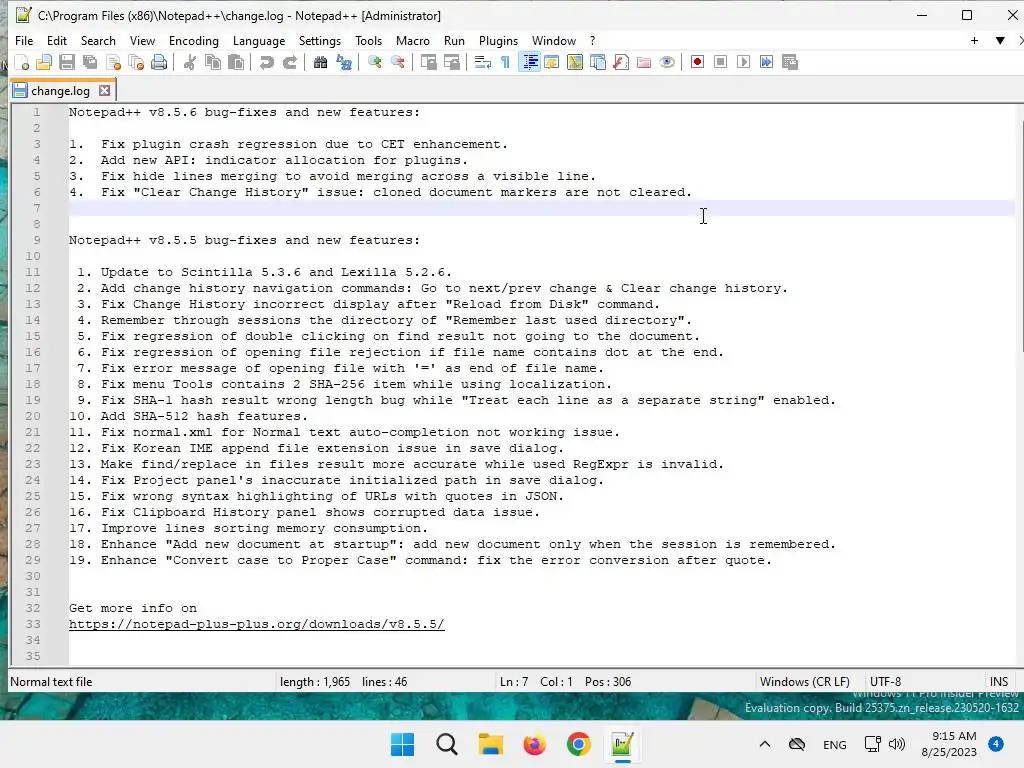This screenshot has height=768, width=1024.
Task: Click Normal text file status label
Action: coord(51,682)
